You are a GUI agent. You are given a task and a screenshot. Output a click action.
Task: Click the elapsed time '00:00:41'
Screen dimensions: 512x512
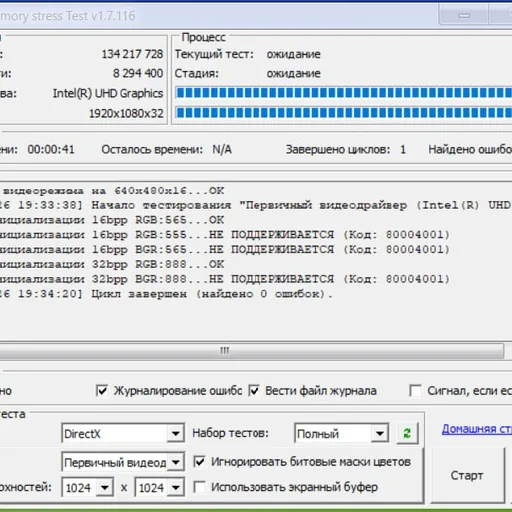pyautogui.click(x=51, y=149)
